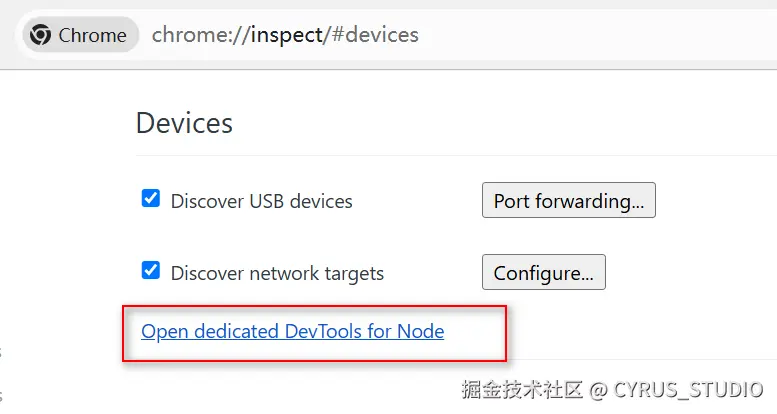Click the 掘金技术社区 watermark text

click(521, 389)
